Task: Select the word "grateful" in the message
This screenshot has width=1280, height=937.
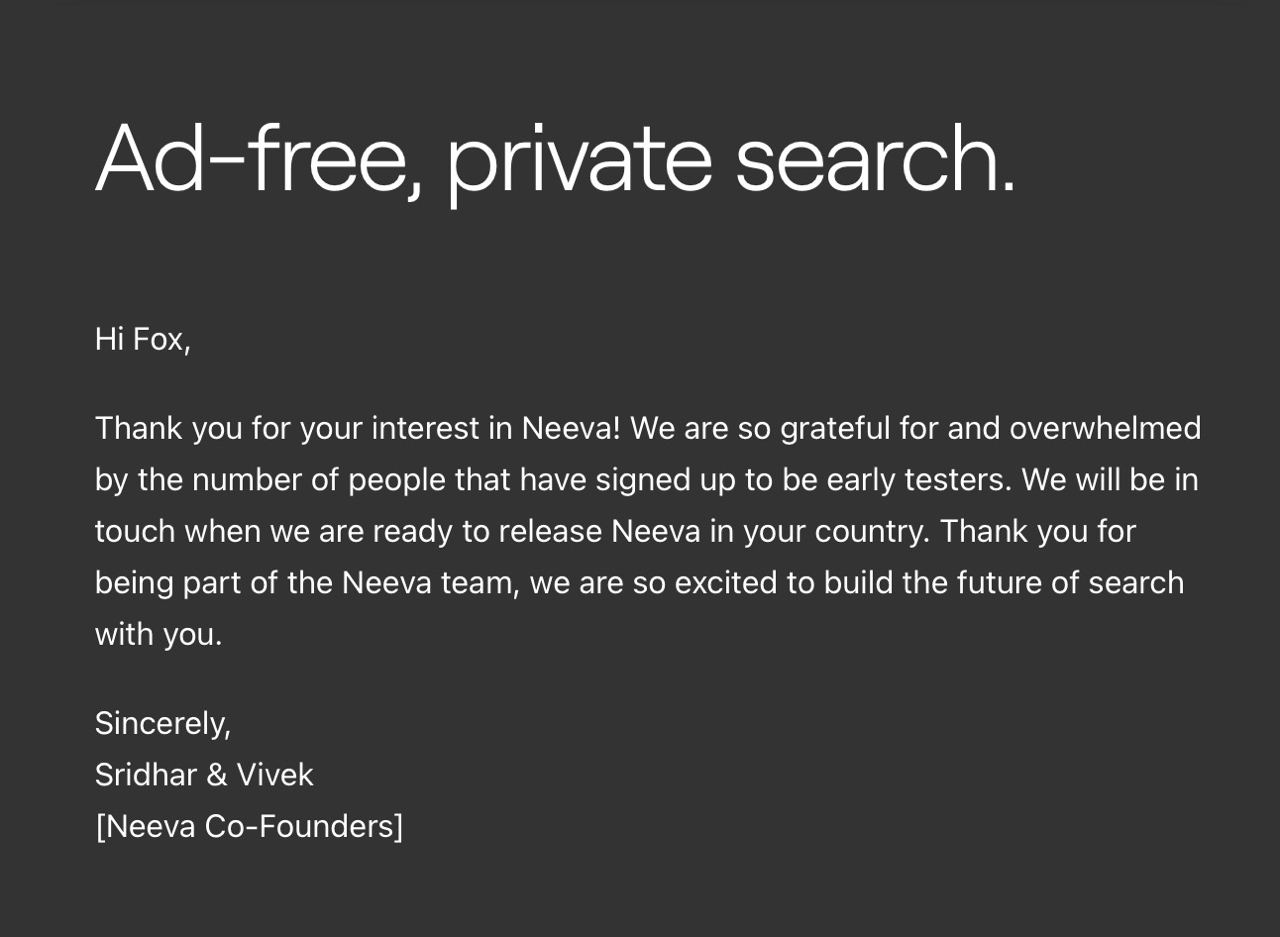Action: coord(834,428)
